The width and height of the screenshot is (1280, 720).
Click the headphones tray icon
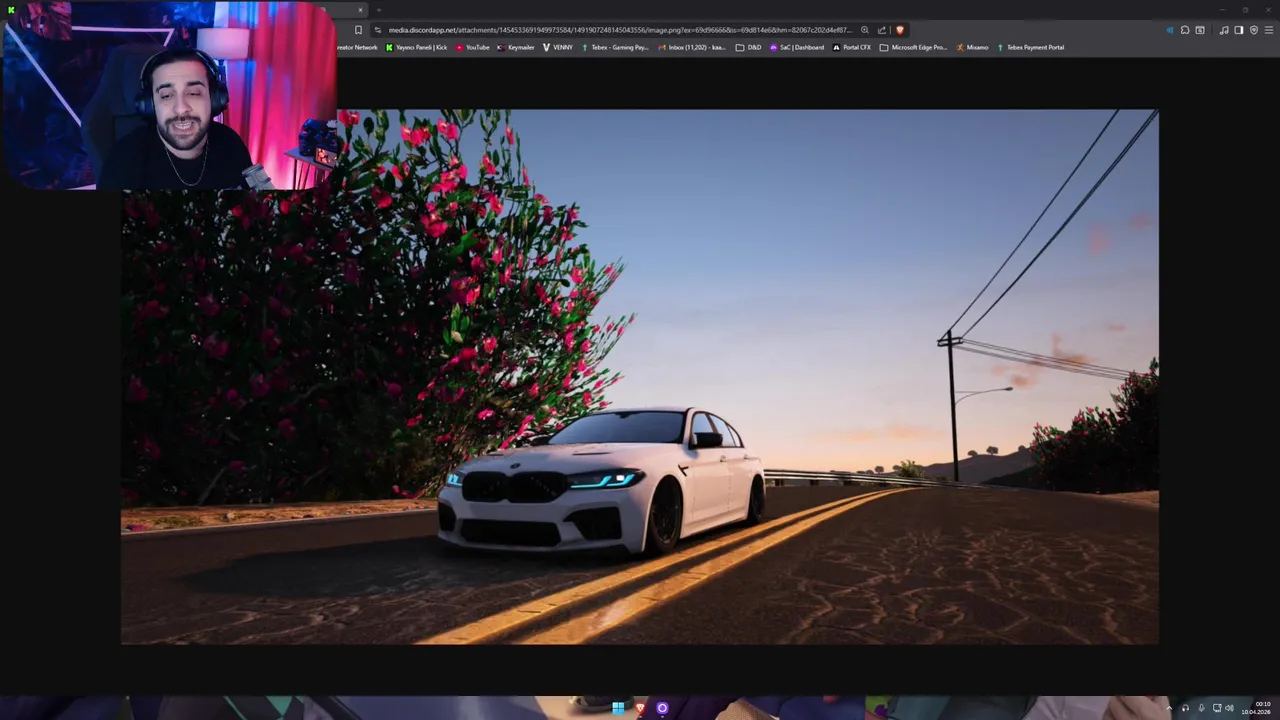tap(1185, 708)
